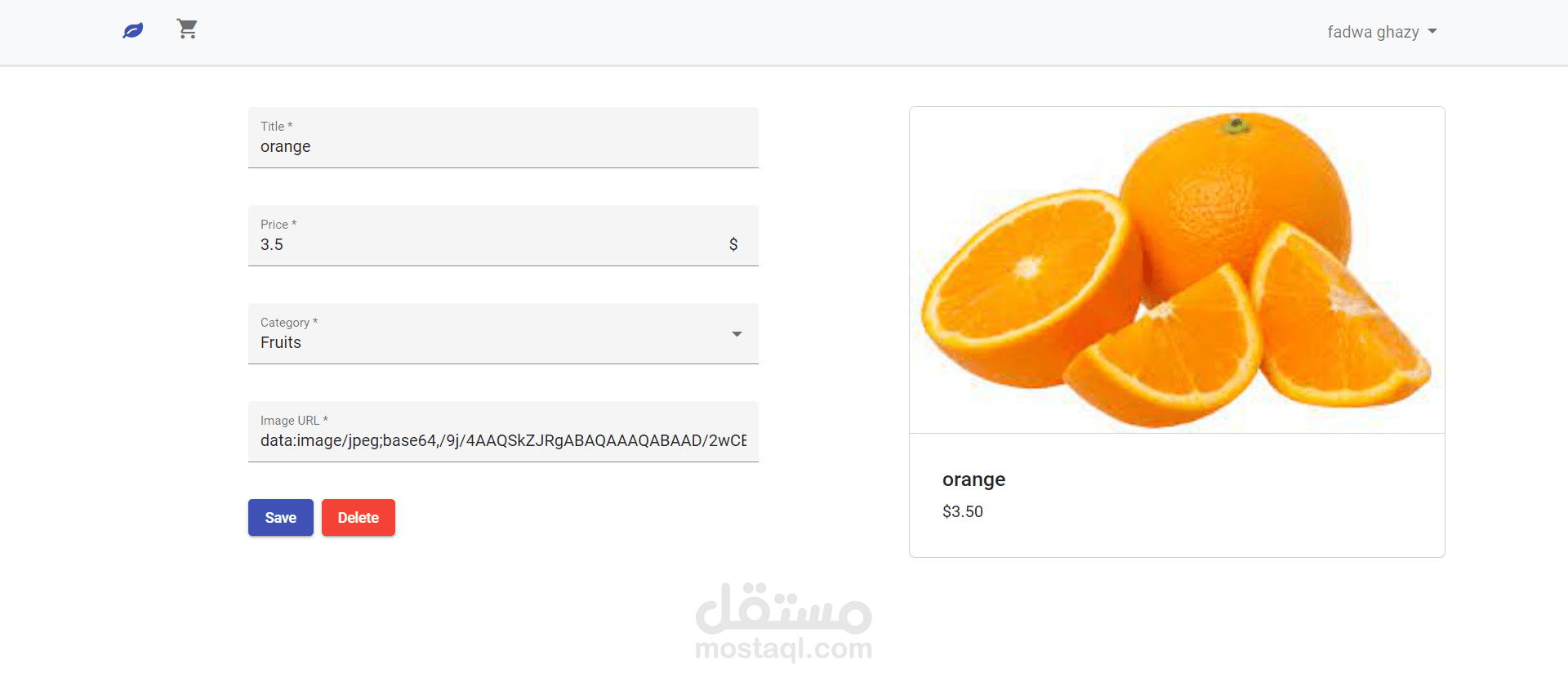Screen dimensions: 1568x678
Task: Open the Category select showing Fruits
Action: coord(503,333)
